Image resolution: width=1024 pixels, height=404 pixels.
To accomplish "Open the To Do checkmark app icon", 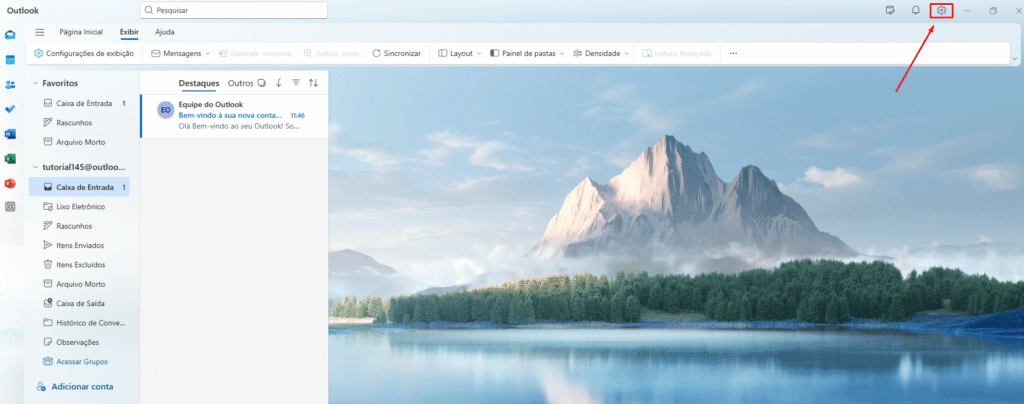I will (x=10, y=109).
